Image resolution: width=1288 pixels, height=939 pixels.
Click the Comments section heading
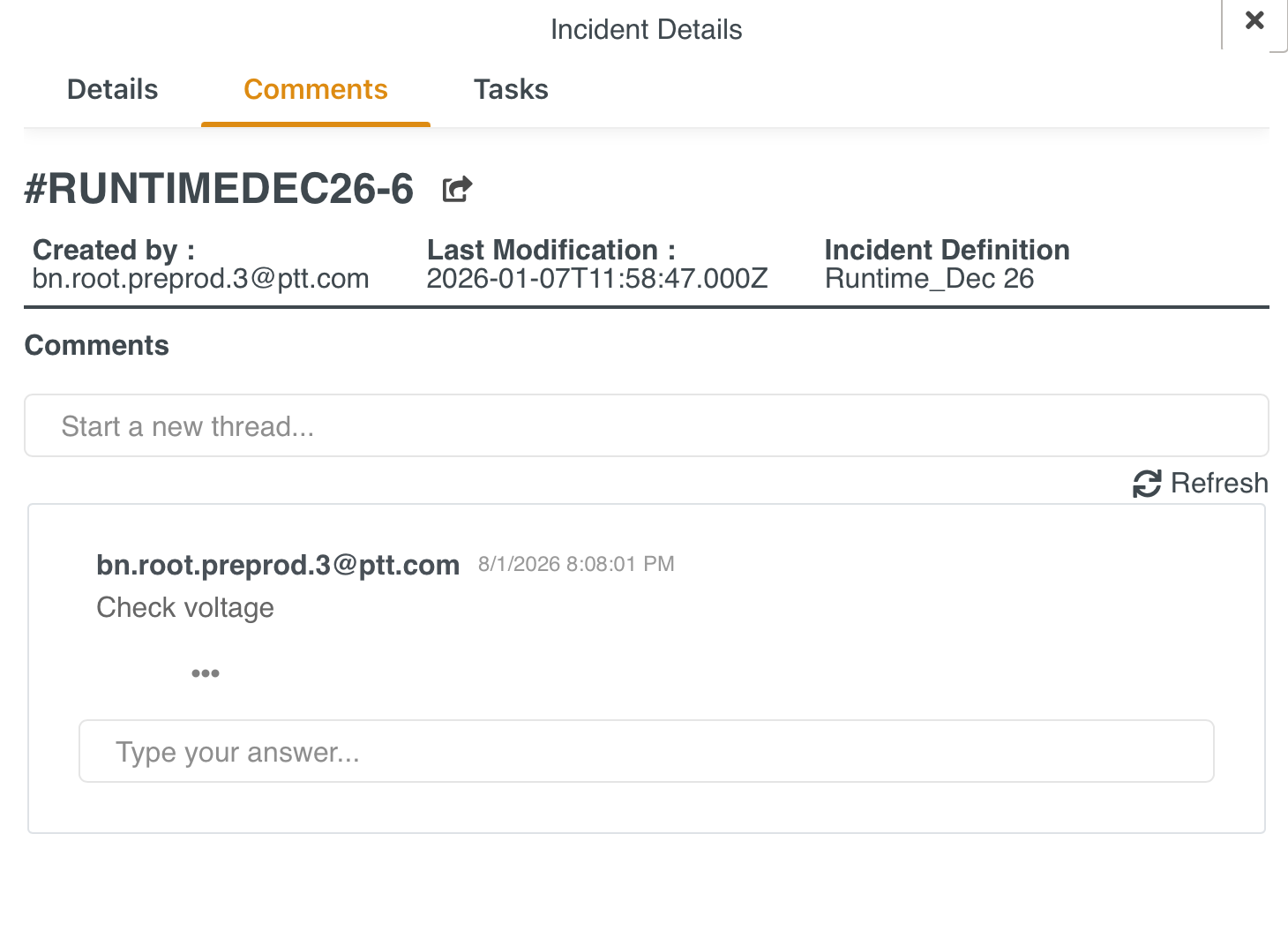click(x=97, y=345)
